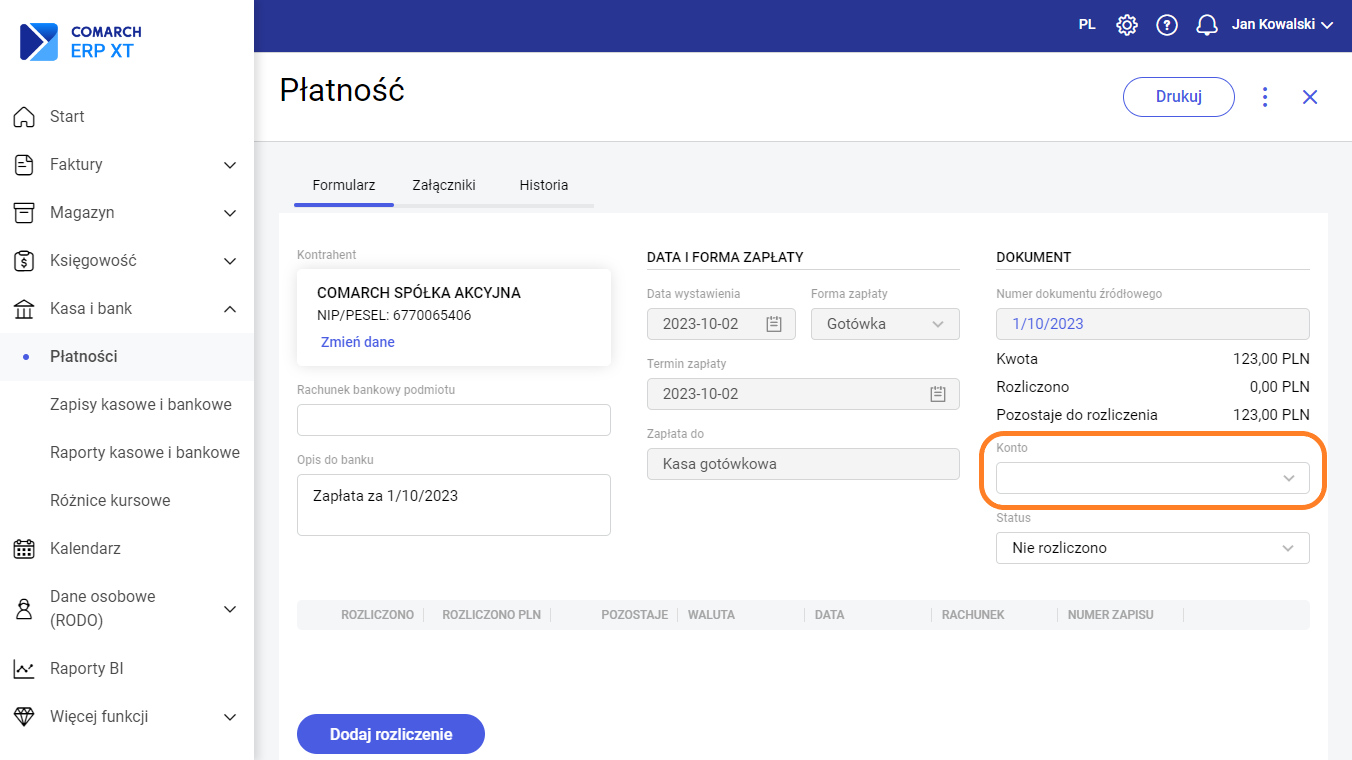Open Forma zapłaty dropdown set to Gotówka
Image resolution: width=1352 pixels, height=760 pixels.
click(885, 324)
